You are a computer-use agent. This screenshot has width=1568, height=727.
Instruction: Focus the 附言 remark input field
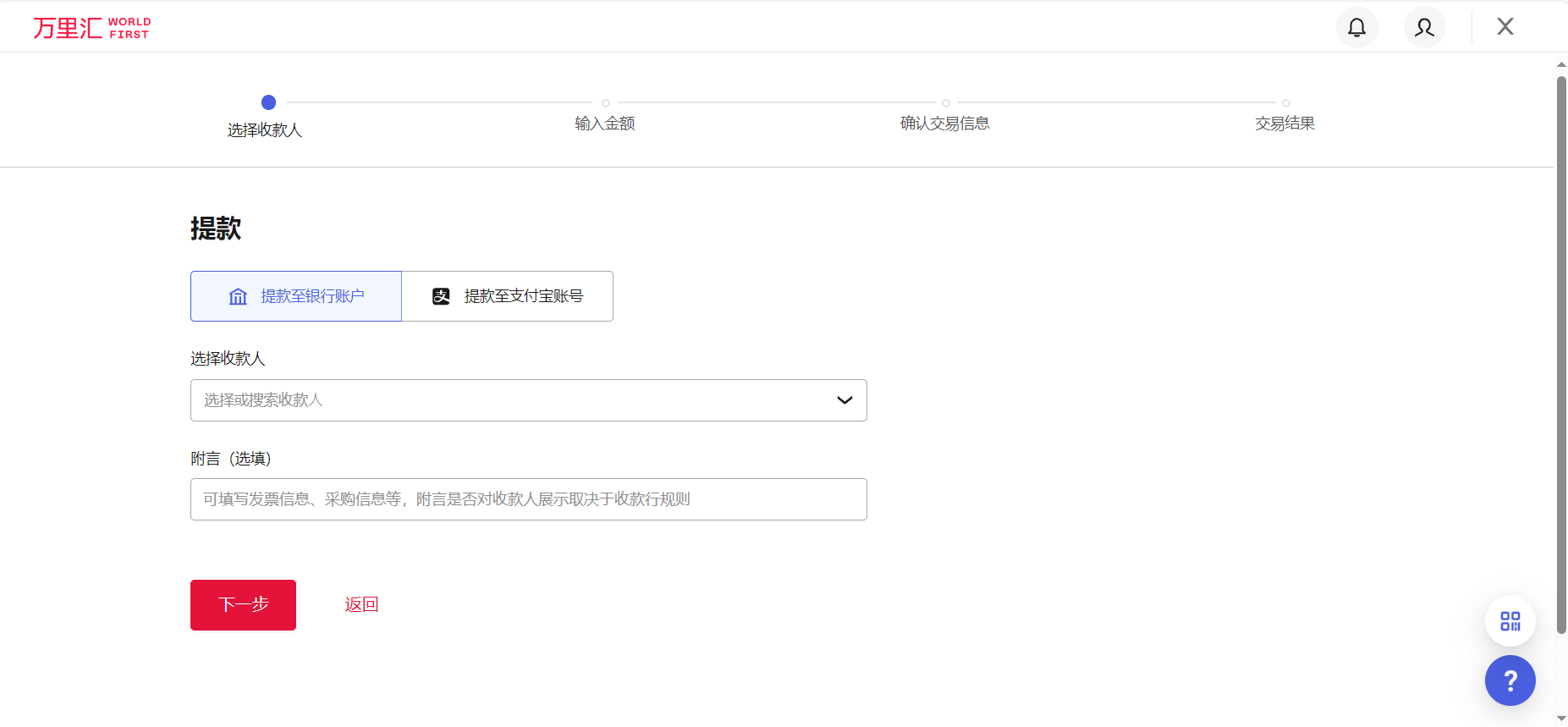pos(528,499)
